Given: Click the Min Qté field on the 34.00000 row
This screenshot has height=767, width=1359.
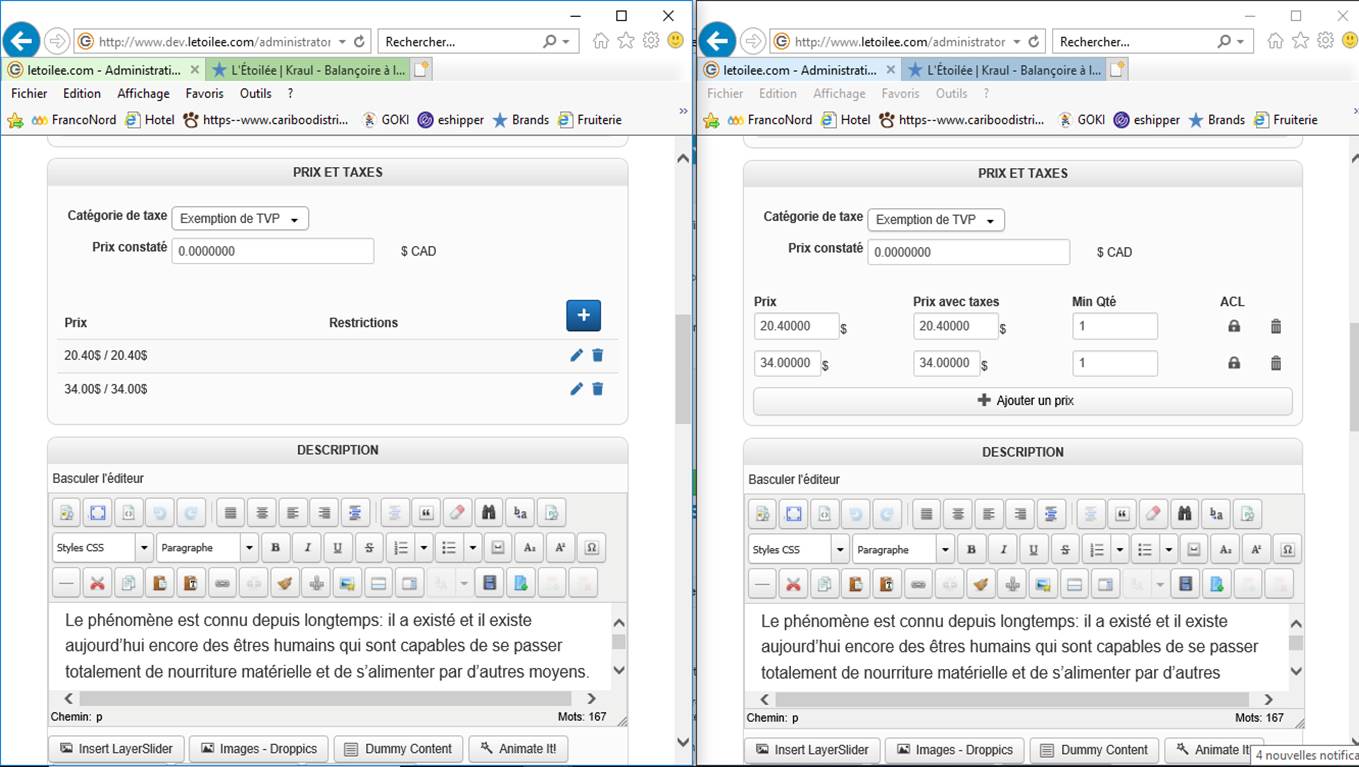Looking at the screenshot, I should (x=1115, y=363).
